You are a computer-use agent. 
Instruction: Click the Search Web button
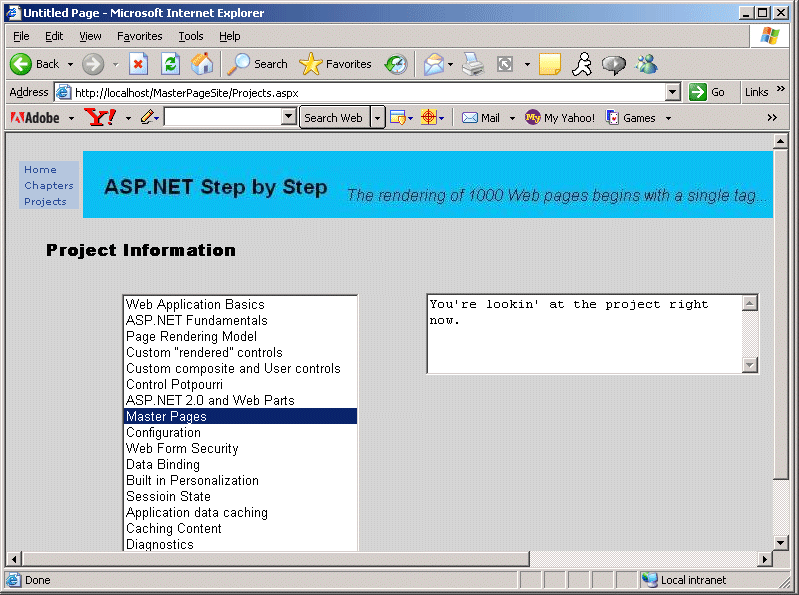point(334,118)
